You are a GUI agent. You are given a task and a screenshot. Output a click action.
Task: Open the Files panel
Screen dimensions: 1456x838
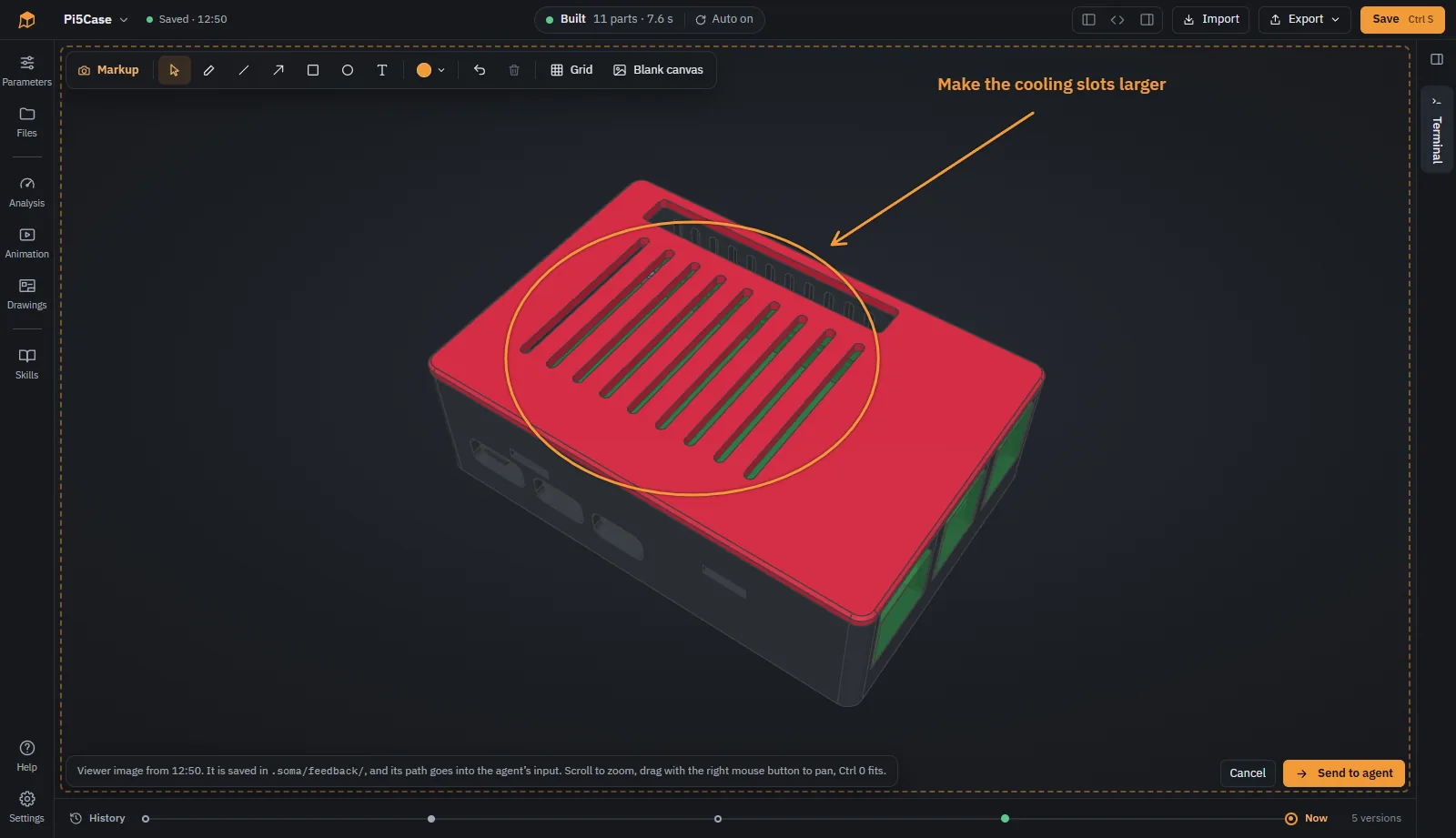[27, 122]
